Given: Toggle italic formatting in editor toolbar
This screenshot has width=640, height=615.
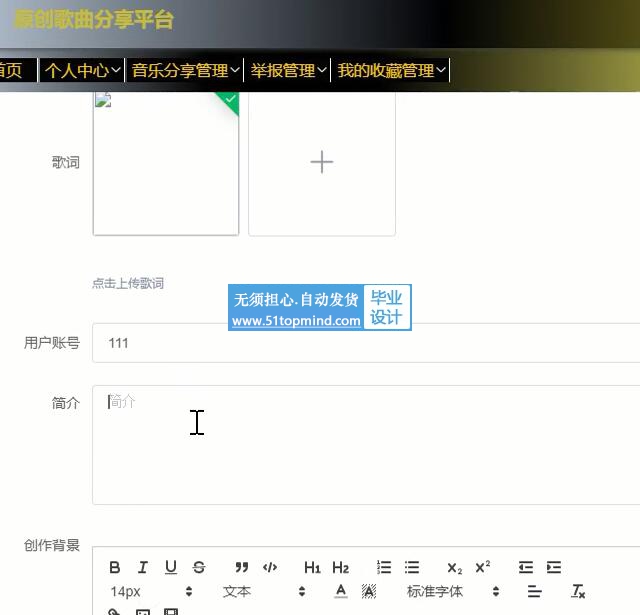Looking at the screenshot, I should pos(143,567).
